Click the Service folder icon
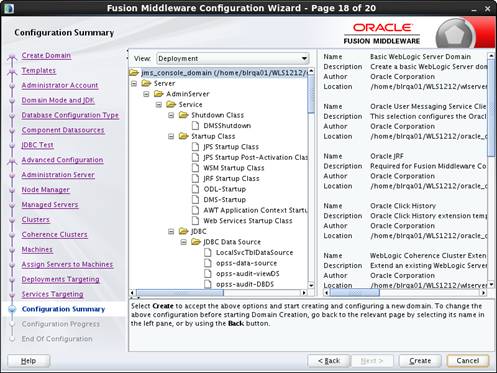The image size is (497, 373). pyautogui.click(x=171, y=104)
